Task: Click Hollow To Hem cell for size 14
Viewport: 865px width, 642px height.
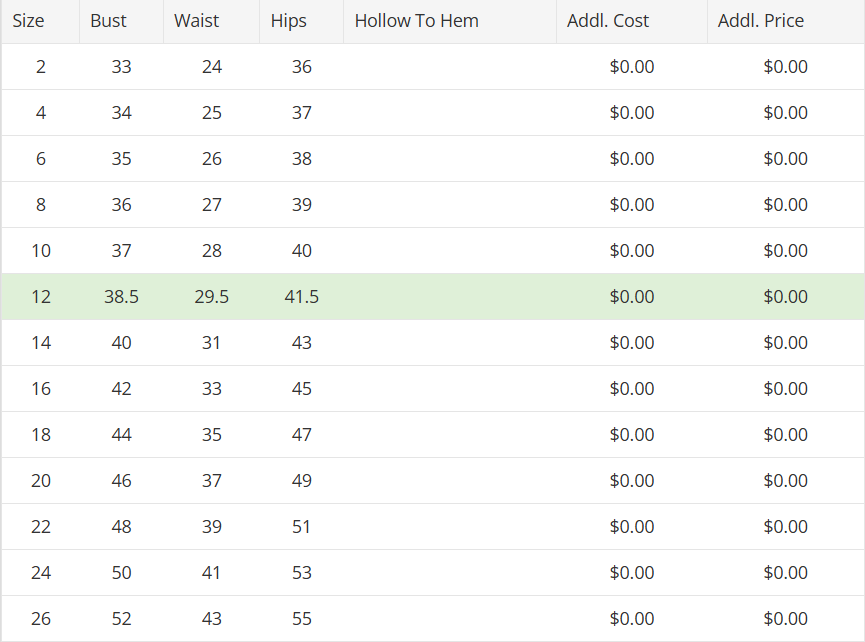Action: [450, 343]
